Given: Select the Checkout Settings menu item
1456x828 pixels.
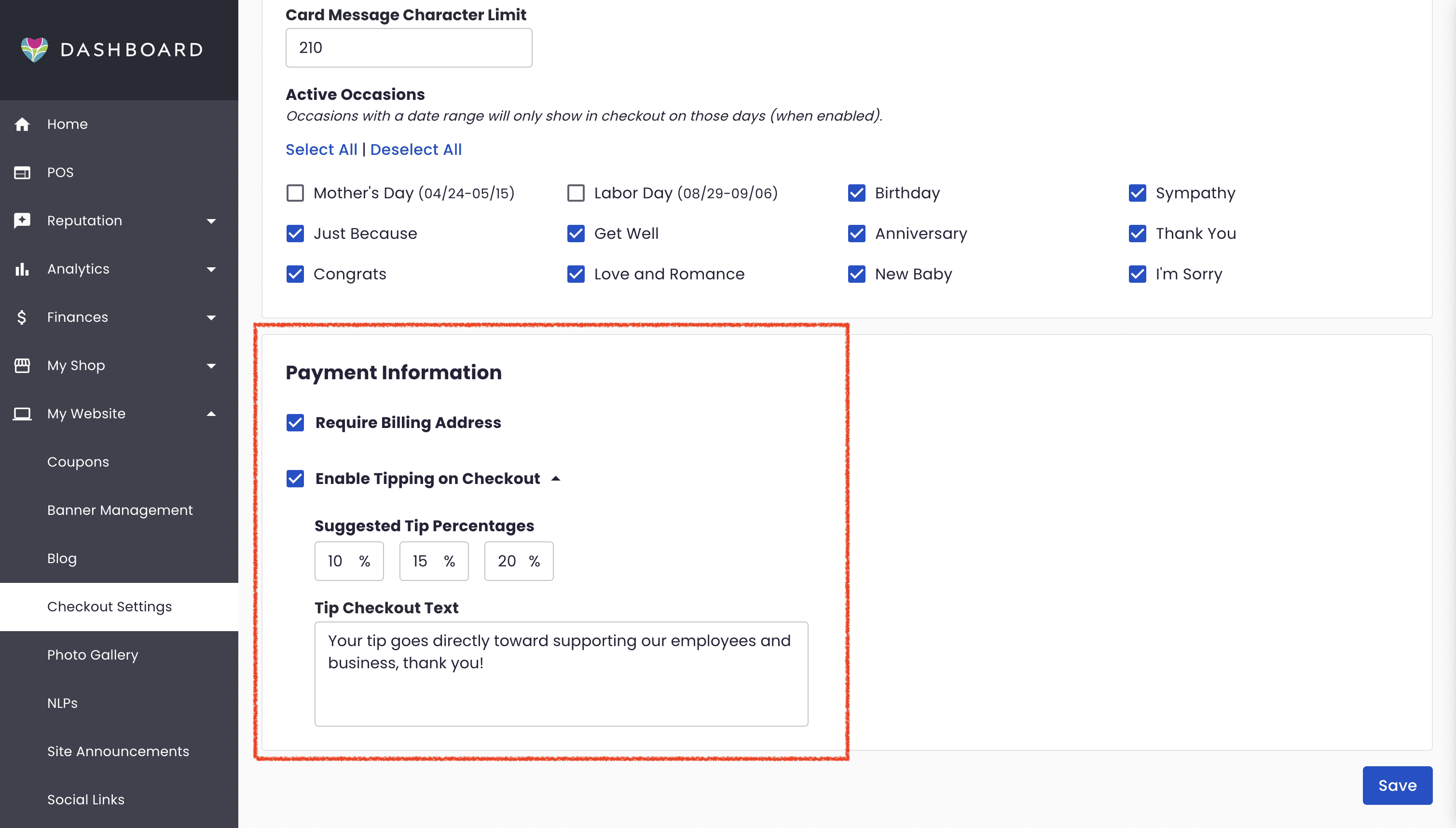Looking at the screenshot, I should (119, 607).
